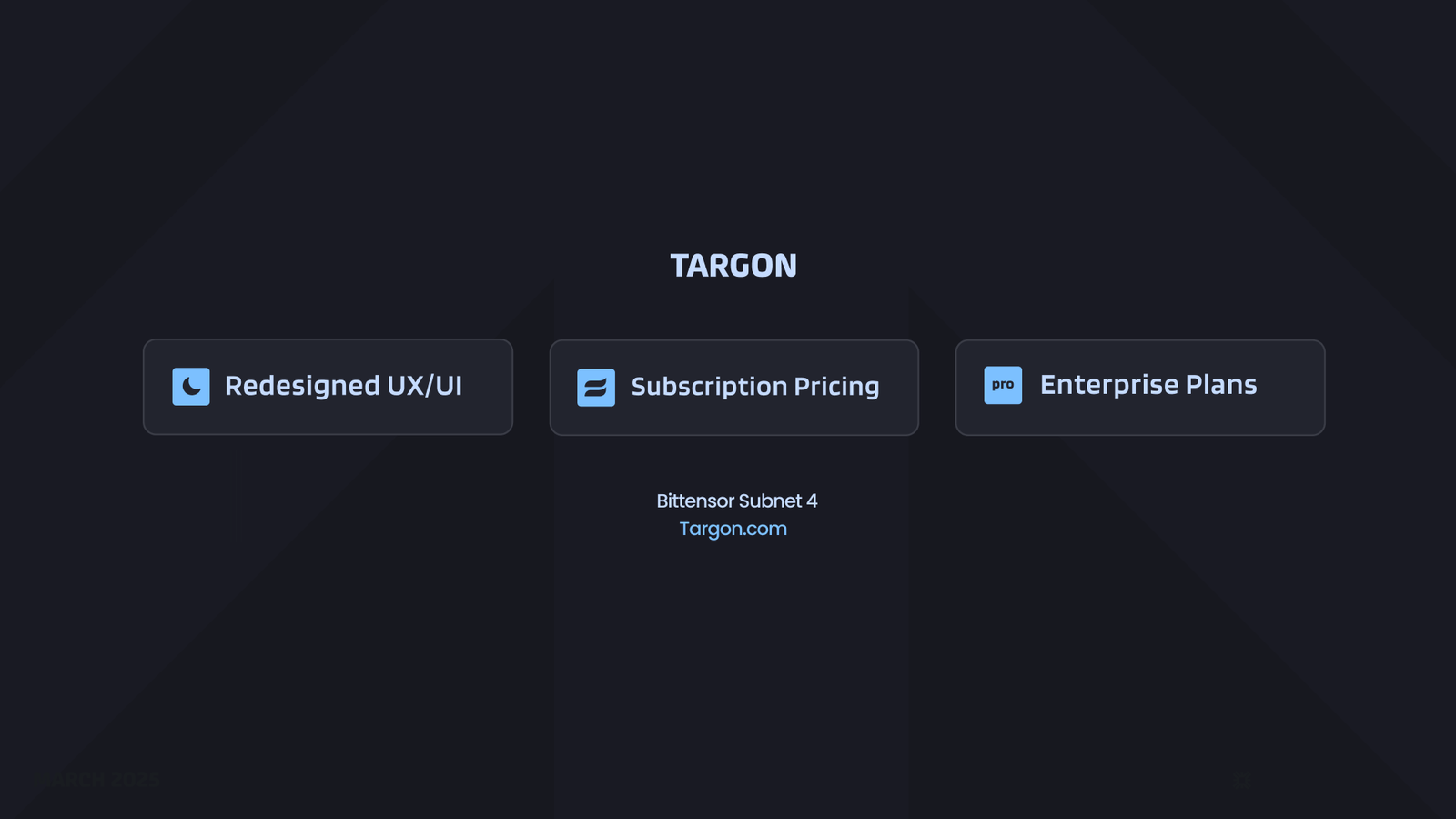Click the crescent moon icon
The image size is (1456, 819).
click(x=191, y=387)
